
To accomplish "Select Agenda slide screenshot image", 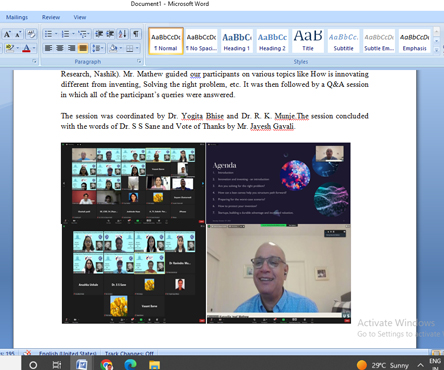I will click(278, 183).
